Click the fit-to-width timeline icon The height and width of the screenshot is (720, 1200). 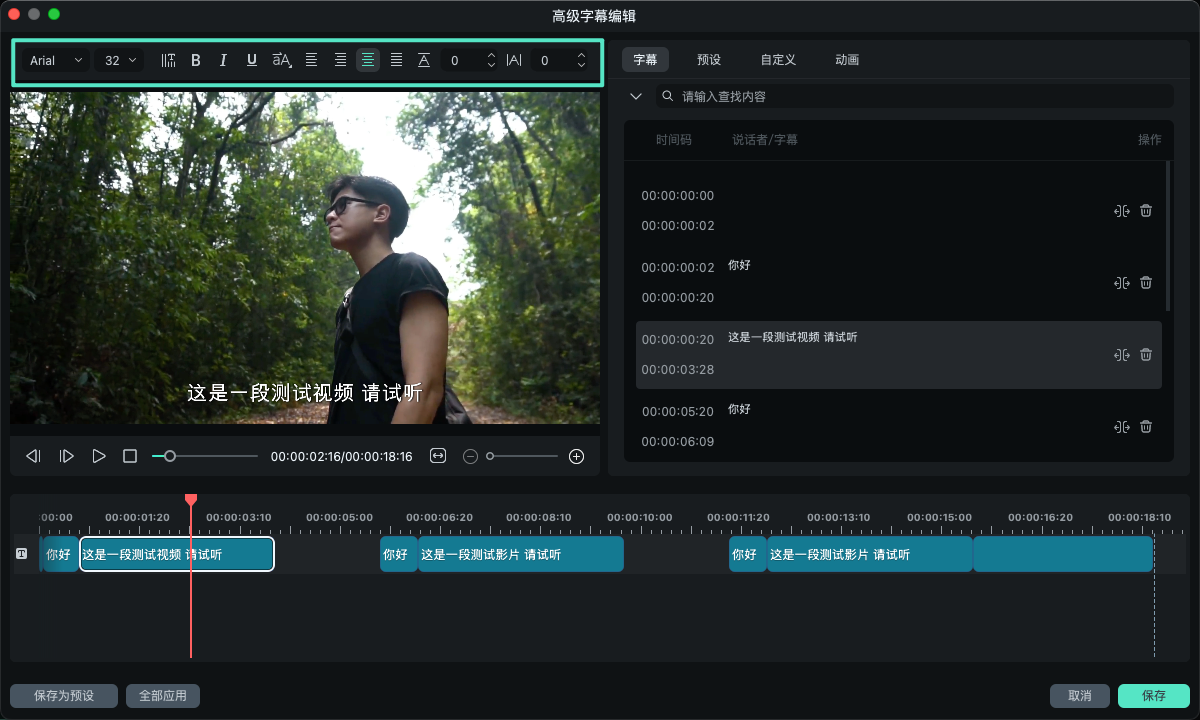[x=438, y=456]
